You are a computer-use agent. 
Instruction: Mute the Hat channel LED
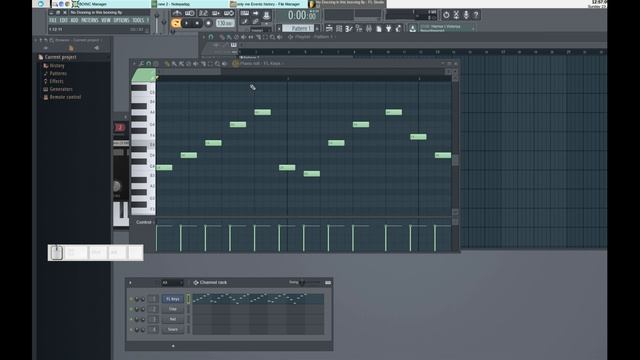point(131,320)
